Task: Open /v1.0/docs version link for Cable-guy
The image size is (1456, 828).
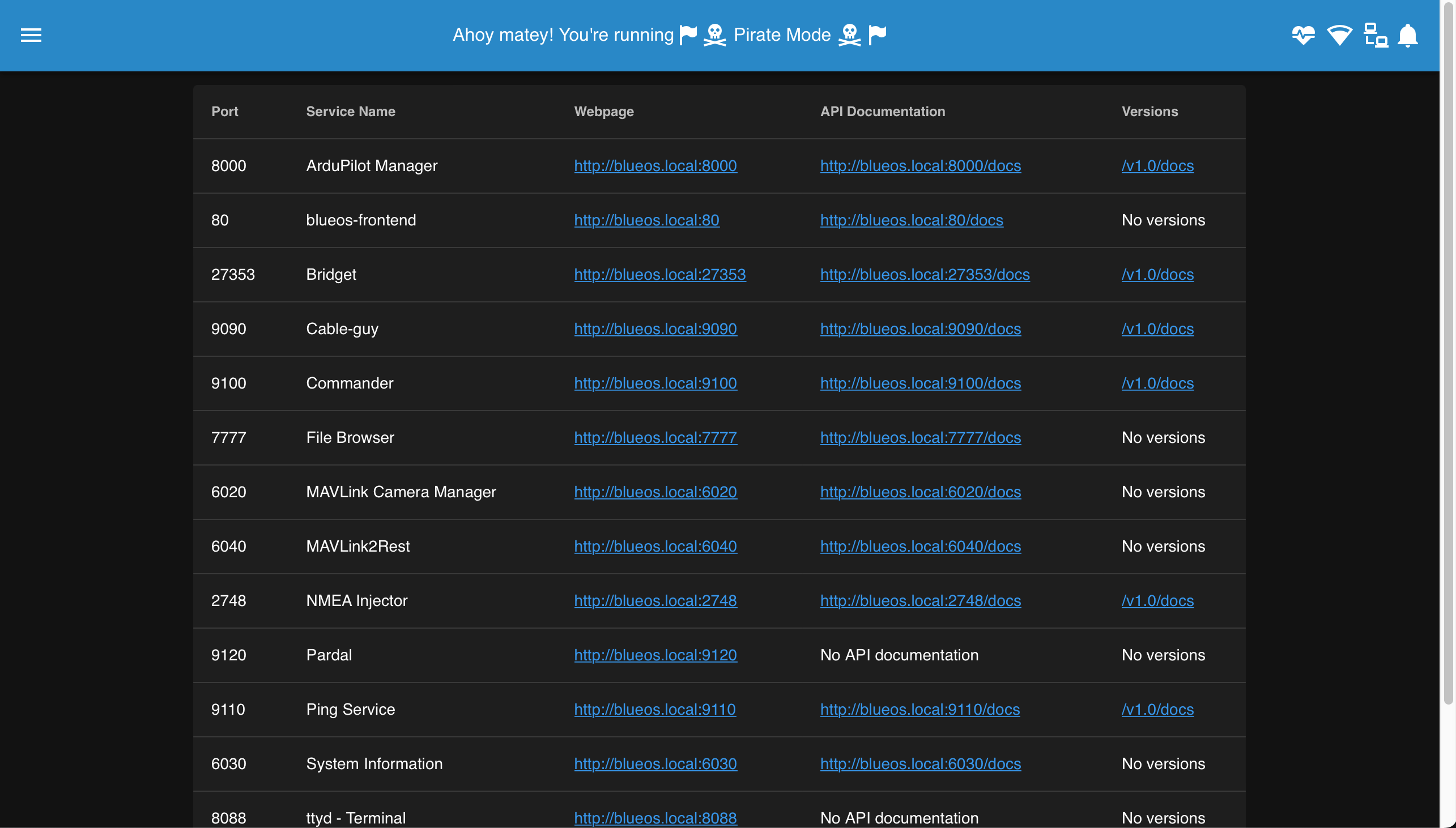Action: 1157,328
